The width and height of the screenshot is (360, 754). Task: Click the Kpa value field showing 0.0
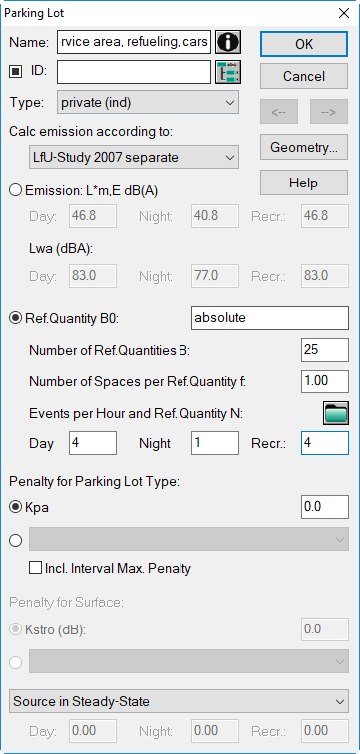click(x=325, y=507)
